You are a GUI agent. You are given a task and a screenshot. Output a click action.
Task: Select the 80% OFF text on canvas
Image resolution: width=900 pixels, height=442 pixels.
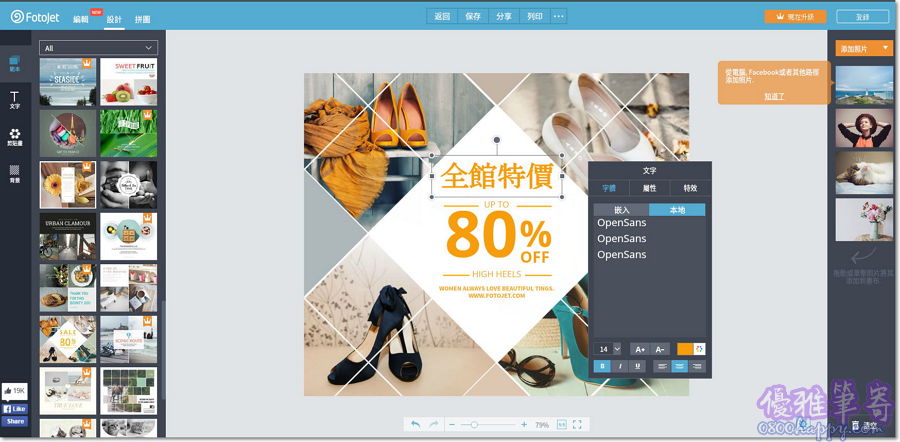498,236
